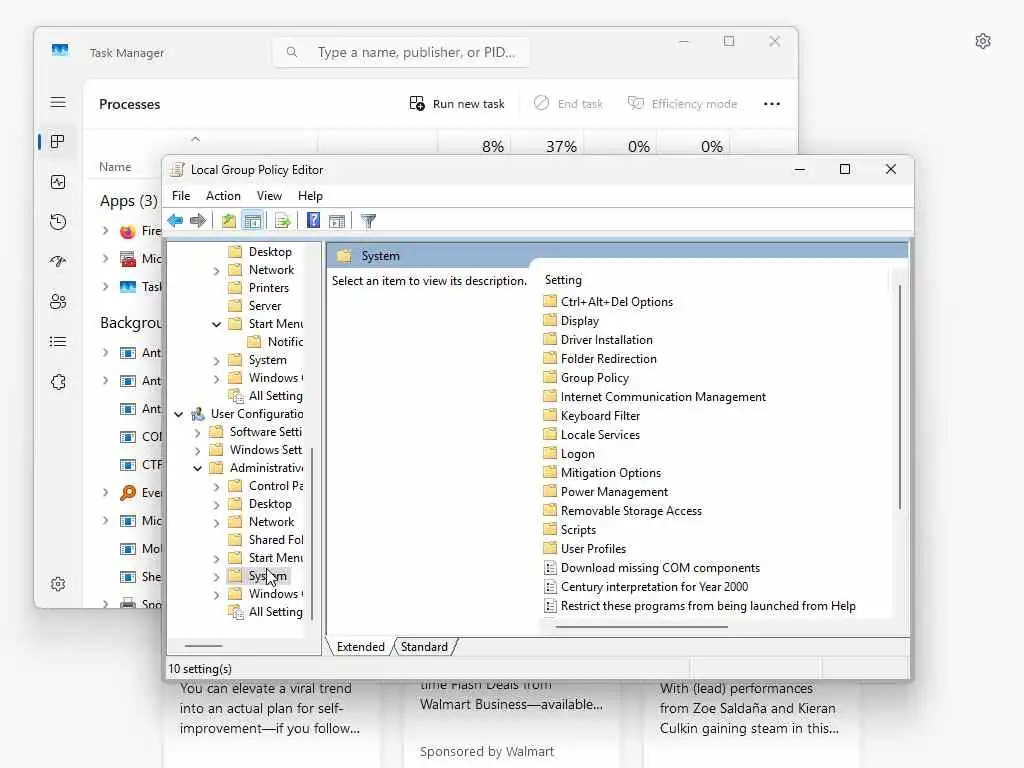The image size is (1024, 768).
Task: Open Details list icon in Task Manager sidebar
Action: [58, 342]
